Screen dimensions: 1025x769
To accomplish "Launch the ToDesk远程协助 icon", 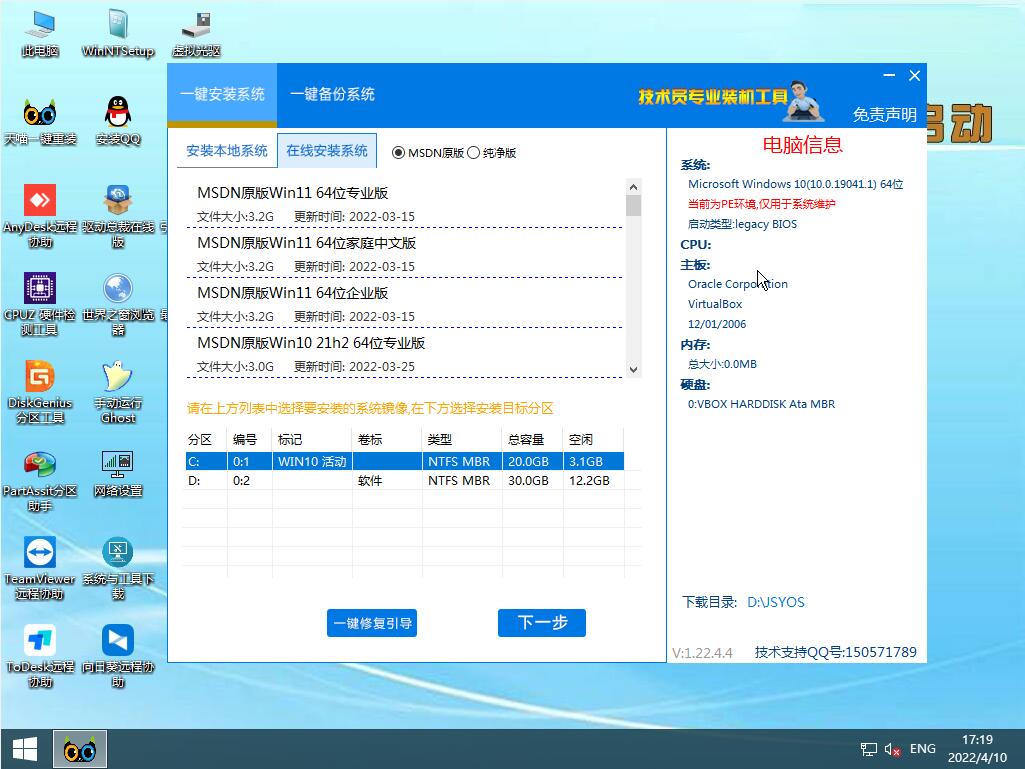I will tap(40, 657).
